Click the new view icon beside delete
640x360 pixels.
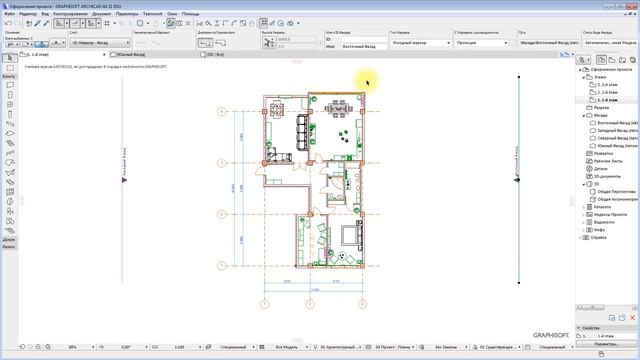[x=622, y=318]
